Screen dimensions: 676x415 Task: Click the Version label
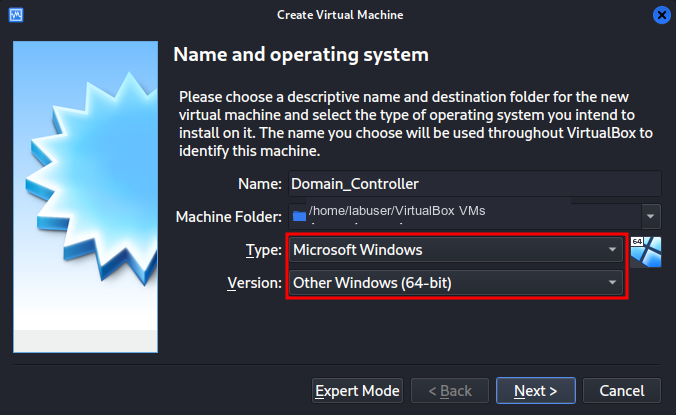(x=254, y=283)
